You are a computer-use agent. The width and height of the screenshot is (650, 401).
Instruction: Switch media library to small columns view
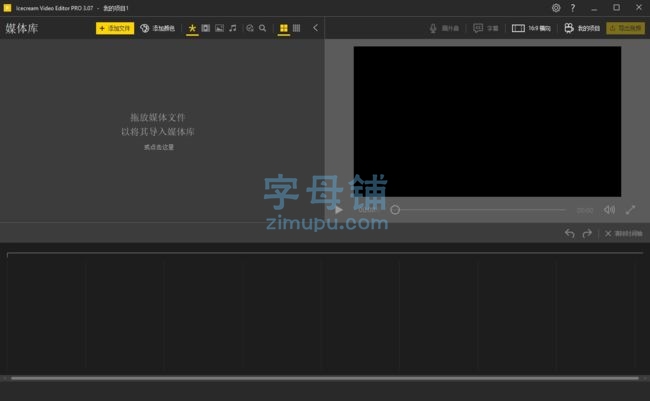(x=296, y=28)
